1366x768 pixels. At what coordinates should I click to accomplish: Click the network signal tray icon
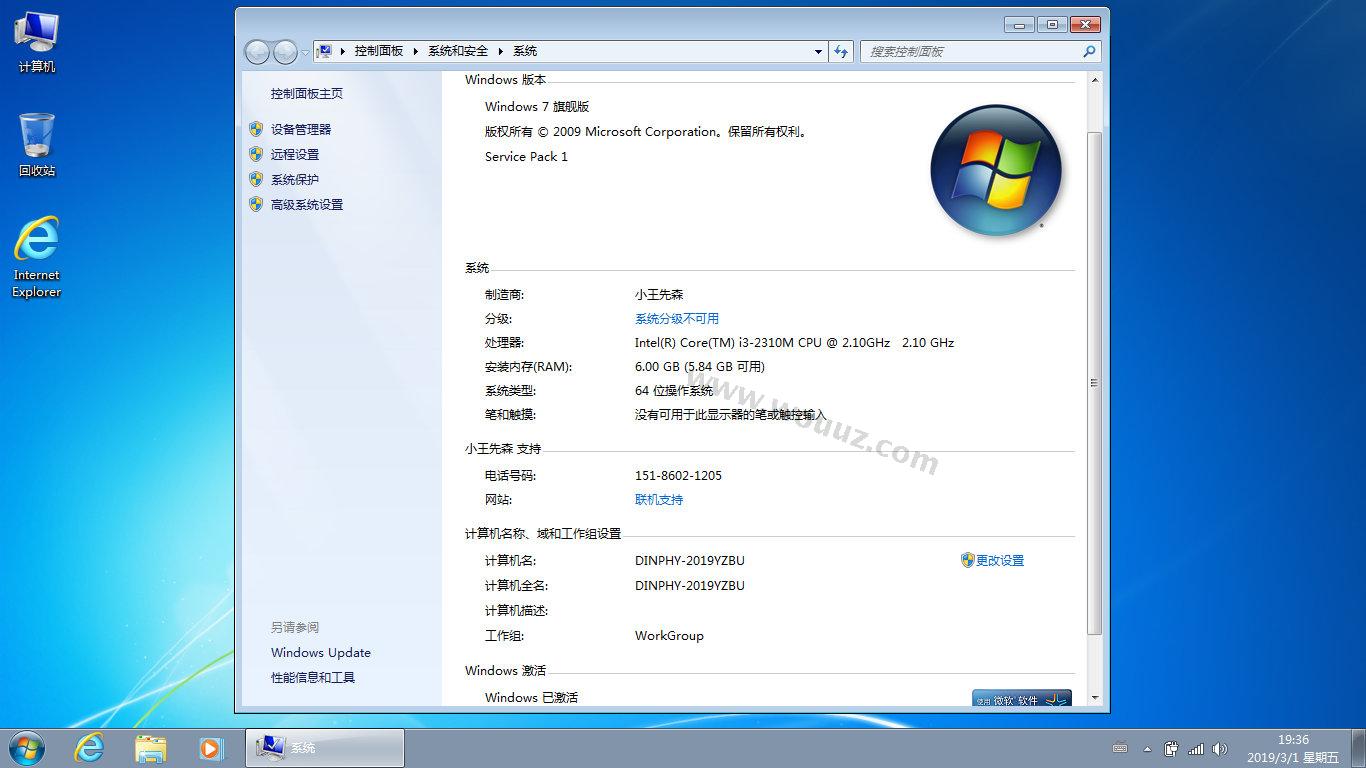[1196, 748]
